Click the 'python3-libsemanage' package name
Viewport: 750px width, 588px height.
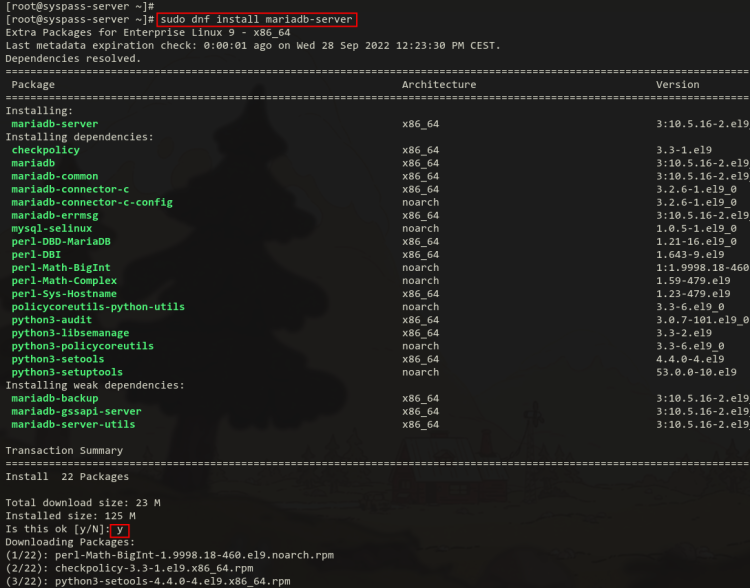coord(70,333)
